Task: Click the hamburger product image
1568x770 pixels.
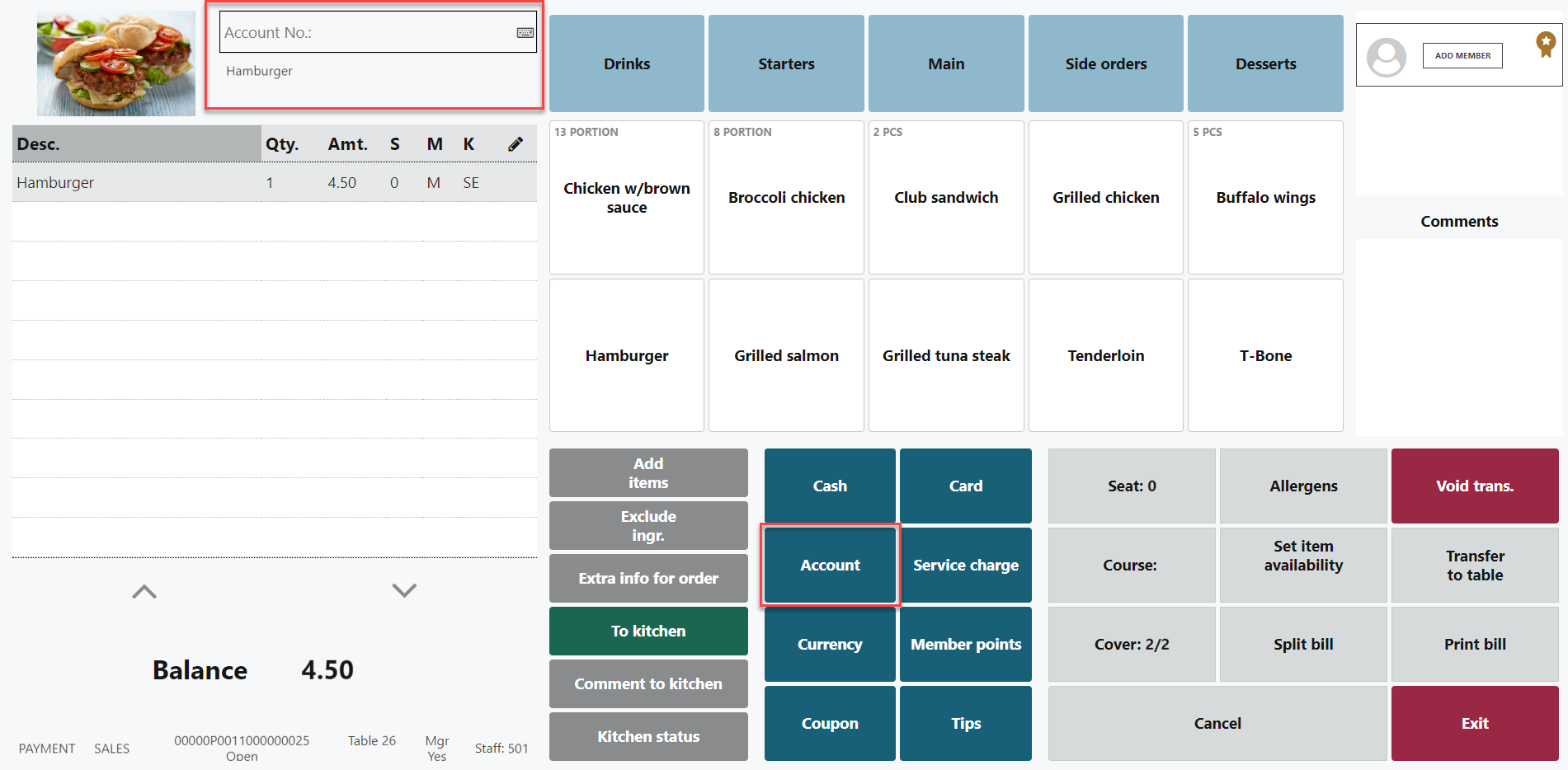Action: click(116, 63)
